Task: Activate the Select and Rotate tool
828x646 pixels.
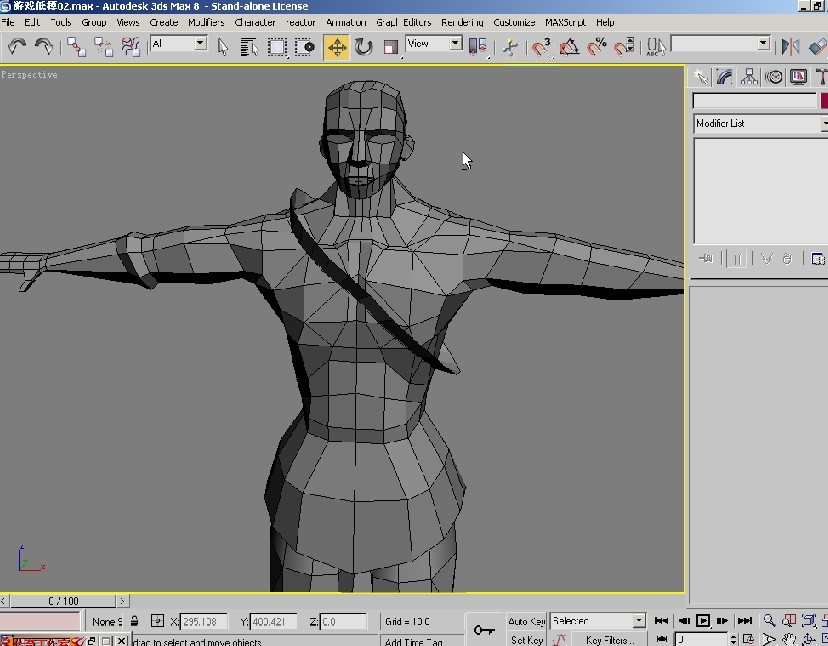Action: pos(363,46)
